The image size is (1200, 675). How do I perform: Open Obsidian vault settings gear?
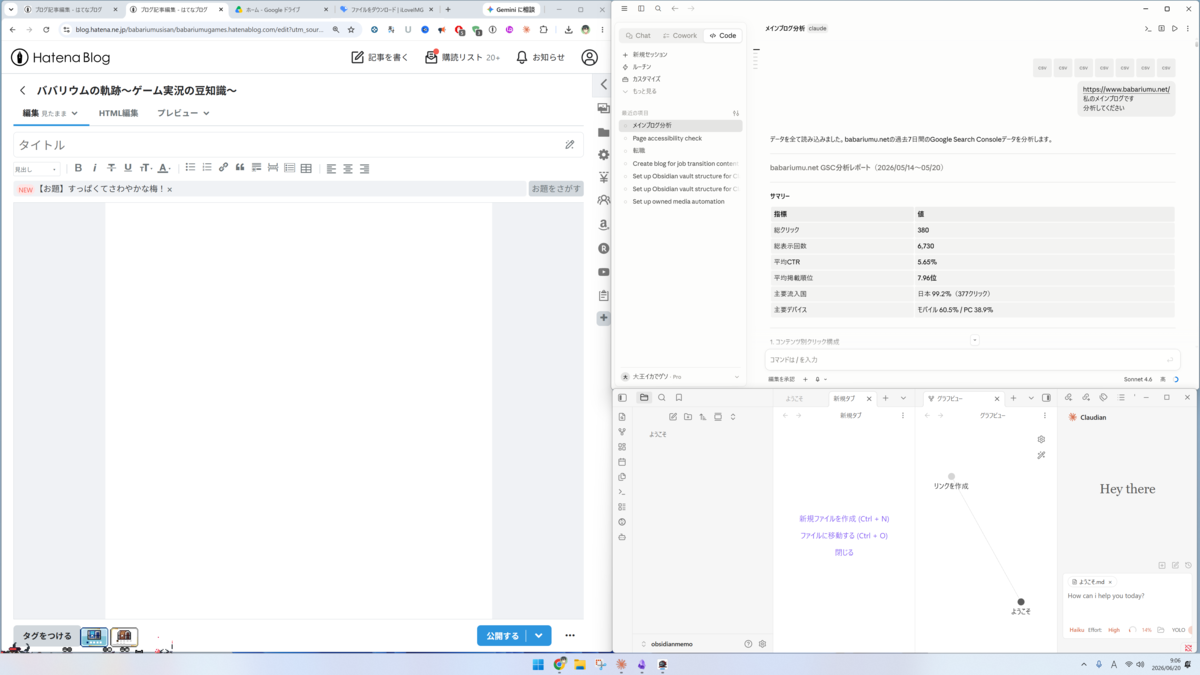(x=762, y=644)
